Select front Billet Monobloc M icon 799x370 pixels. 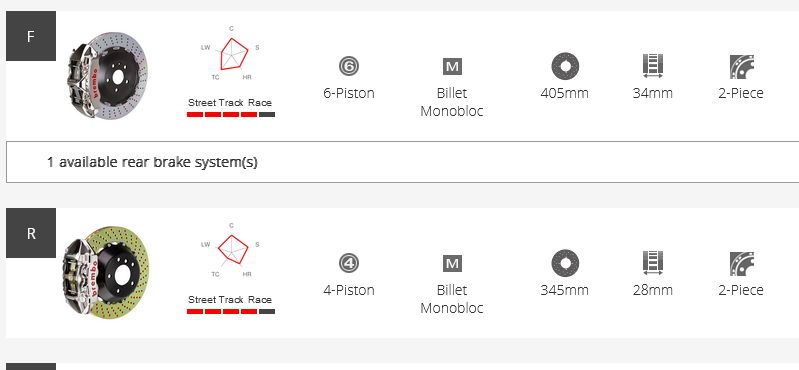[x=452, y=66]
